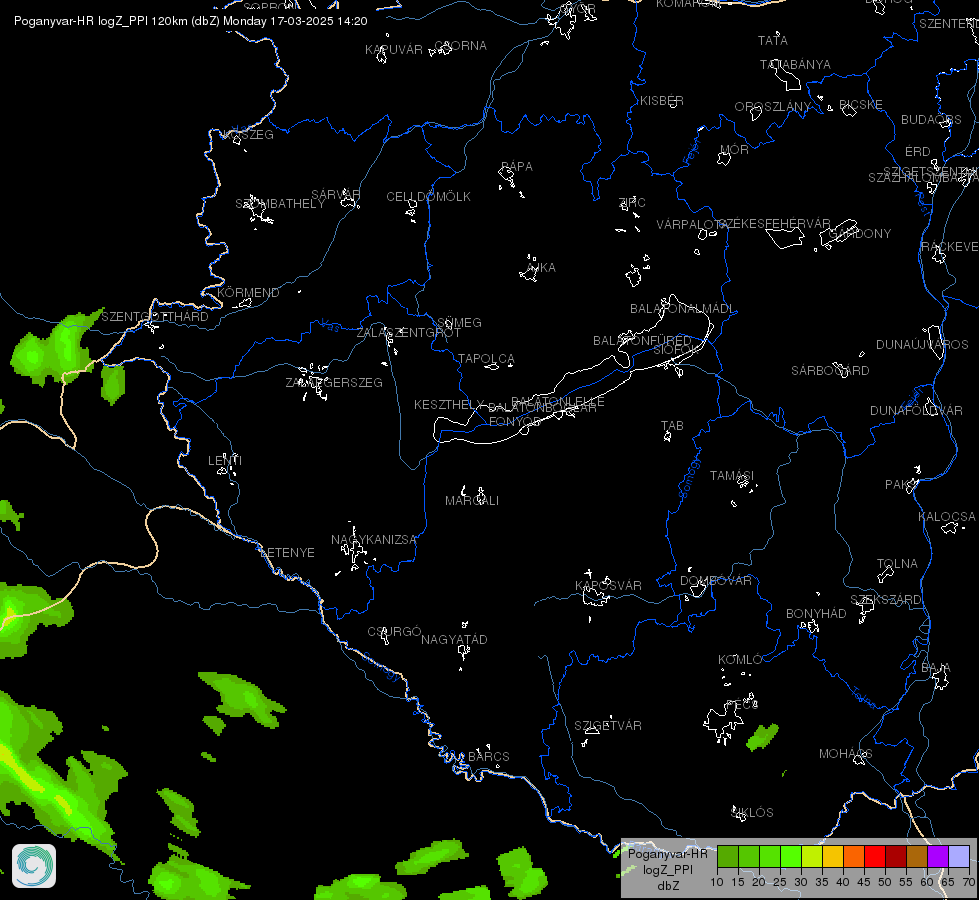Click the SÜMEG city label
The height and width of the screenshot is (900, 979).
[460, 322]
